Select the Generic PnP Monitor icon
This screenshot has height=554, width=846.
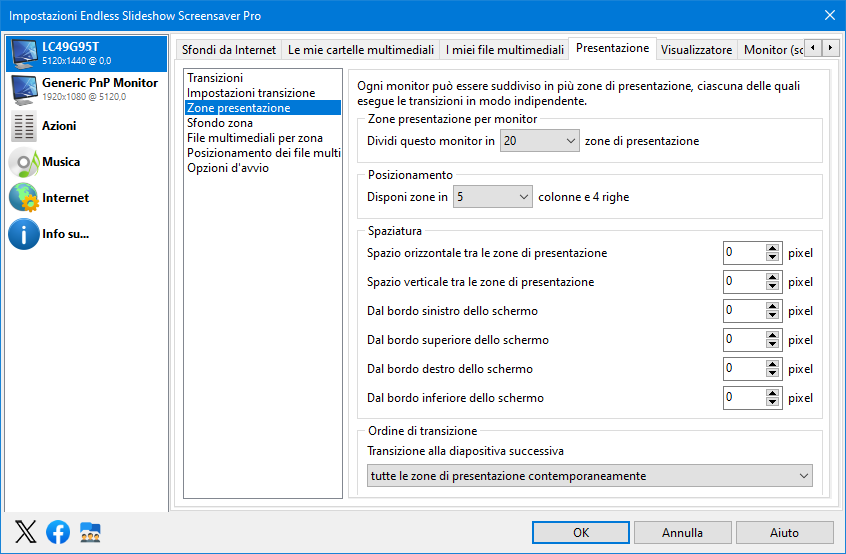coord(24,90)
